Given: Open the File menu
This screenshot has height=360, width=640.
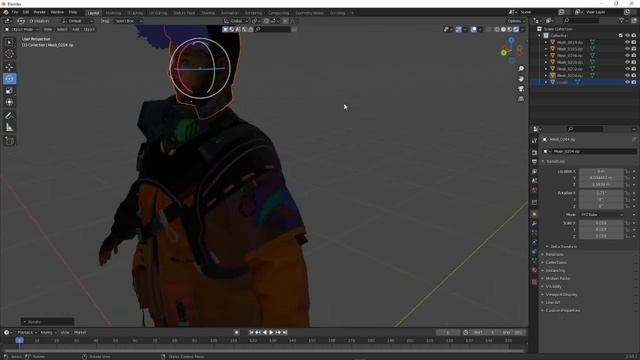Looking at the screenshot, I should coord(15,12).
